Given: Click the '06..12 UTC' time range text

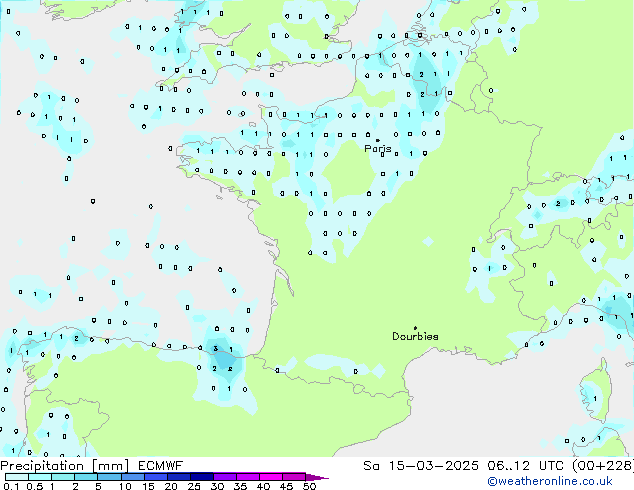Looking at the screenshot, I should [x=525, y=466].
